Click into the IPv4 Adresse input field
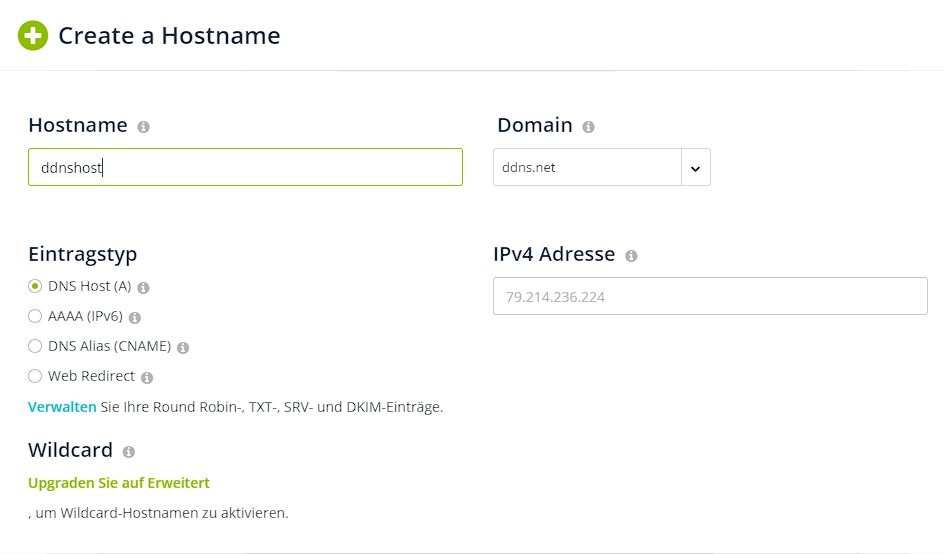The height and width of the screenshot is (554, 944). coord(710,296)
